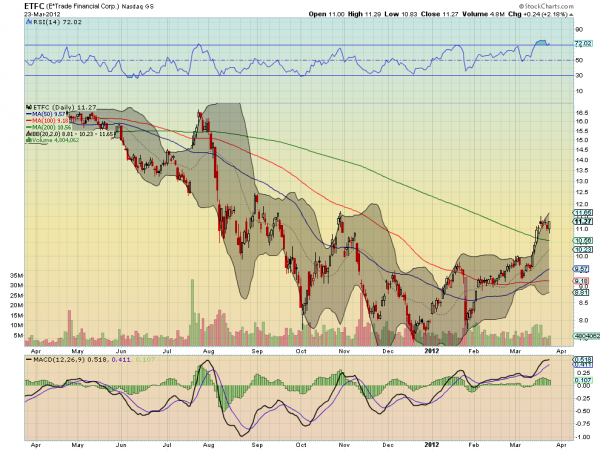The width and height of the screenshot is (600, 450).
Task: Click the Mar label under the MACD panel
Action: [x=515, y=445]
